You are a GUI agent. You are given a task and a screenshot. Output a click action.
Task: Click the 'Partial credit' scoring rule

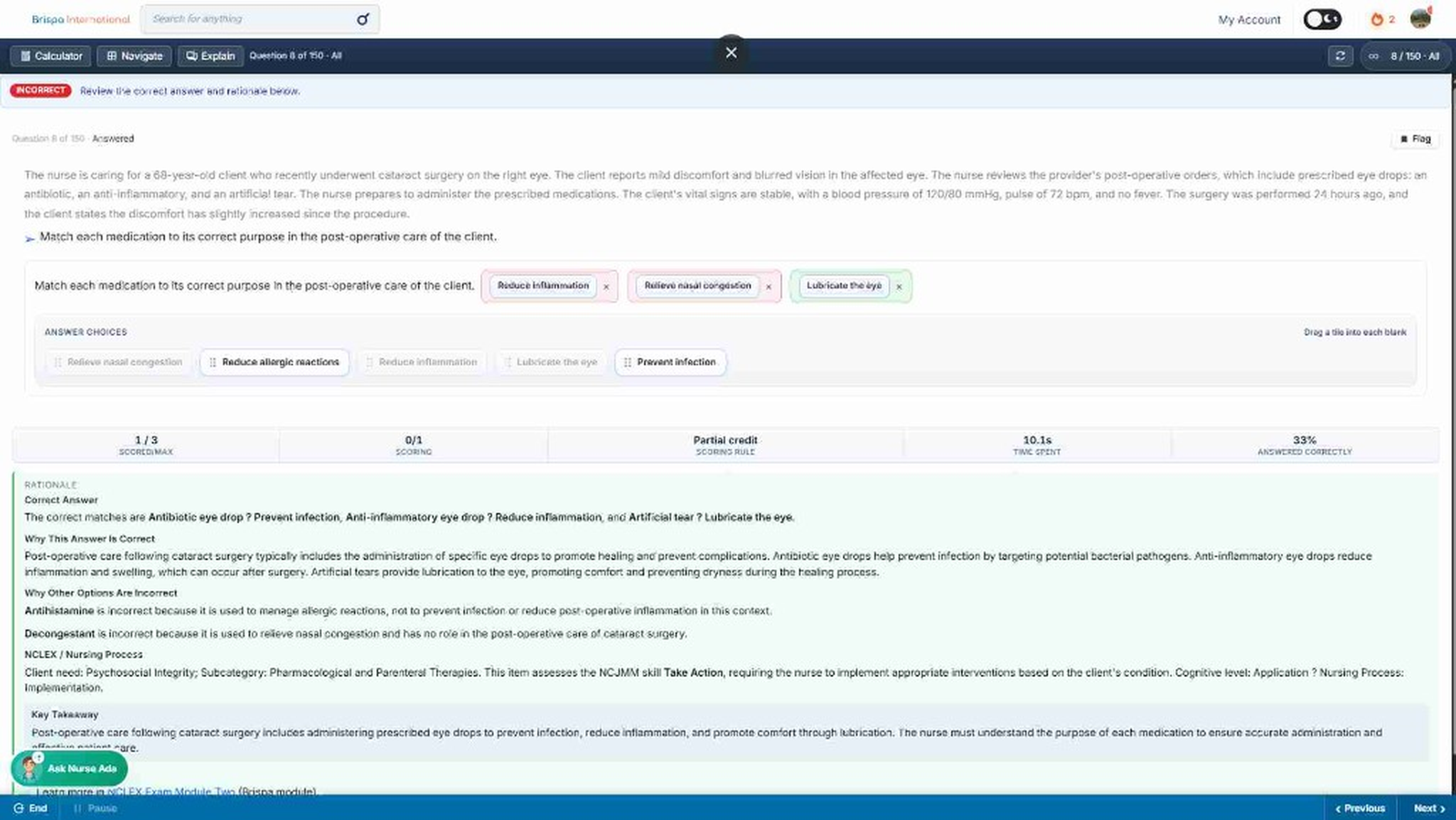click(725, 440)
